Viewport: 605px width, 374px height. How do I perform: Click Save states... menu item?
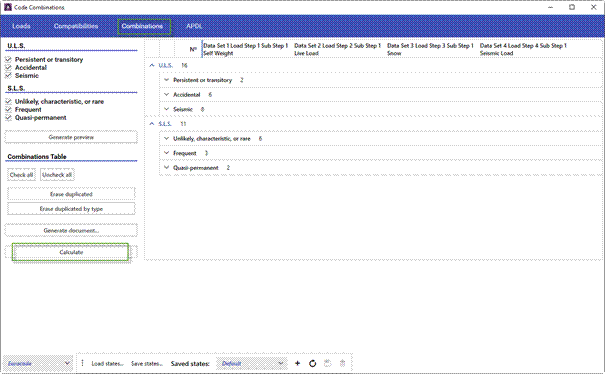pos(147,364)
